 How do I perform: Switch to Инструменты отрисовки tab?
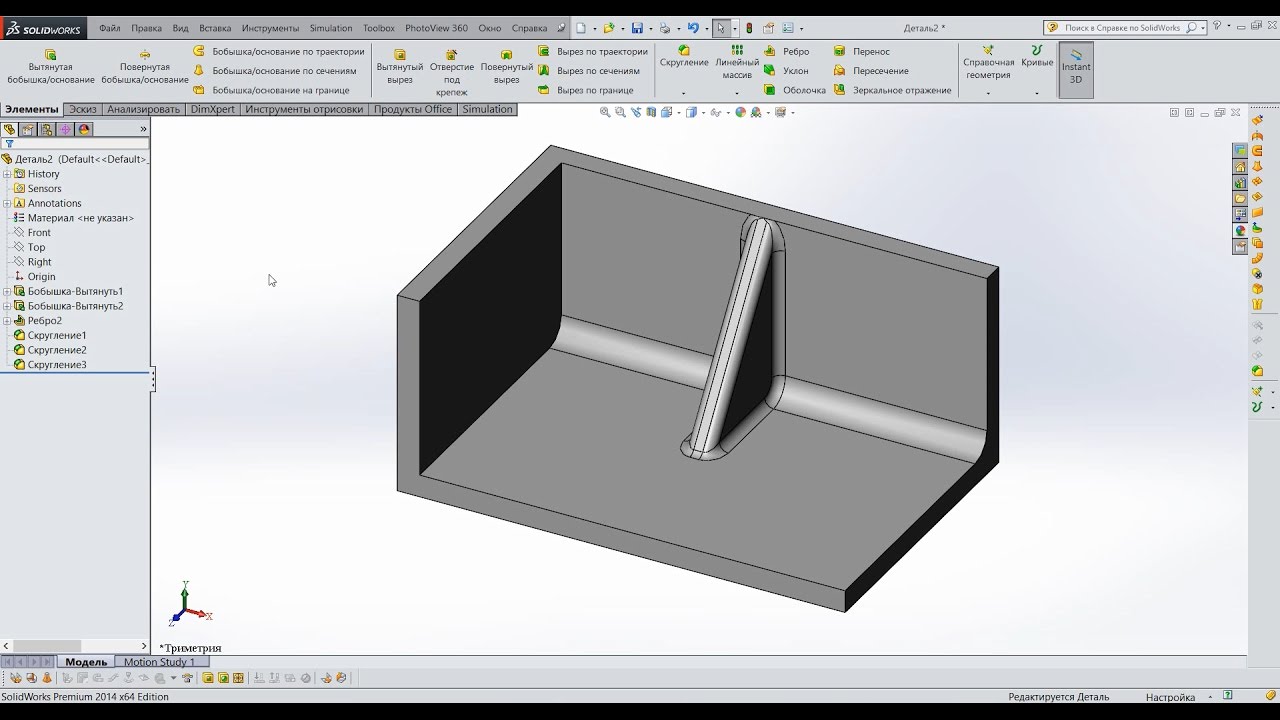coord(304,109)
